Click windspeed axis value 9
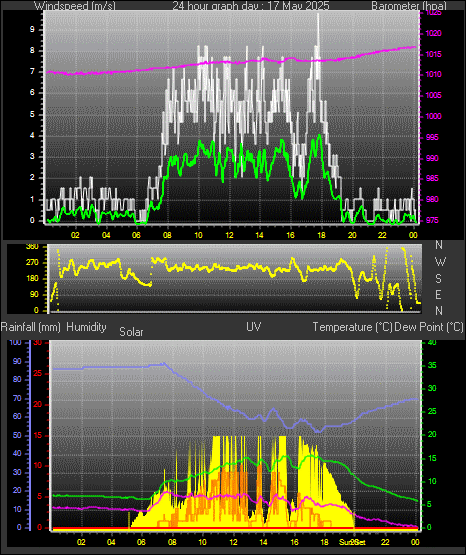 point(32,29)
